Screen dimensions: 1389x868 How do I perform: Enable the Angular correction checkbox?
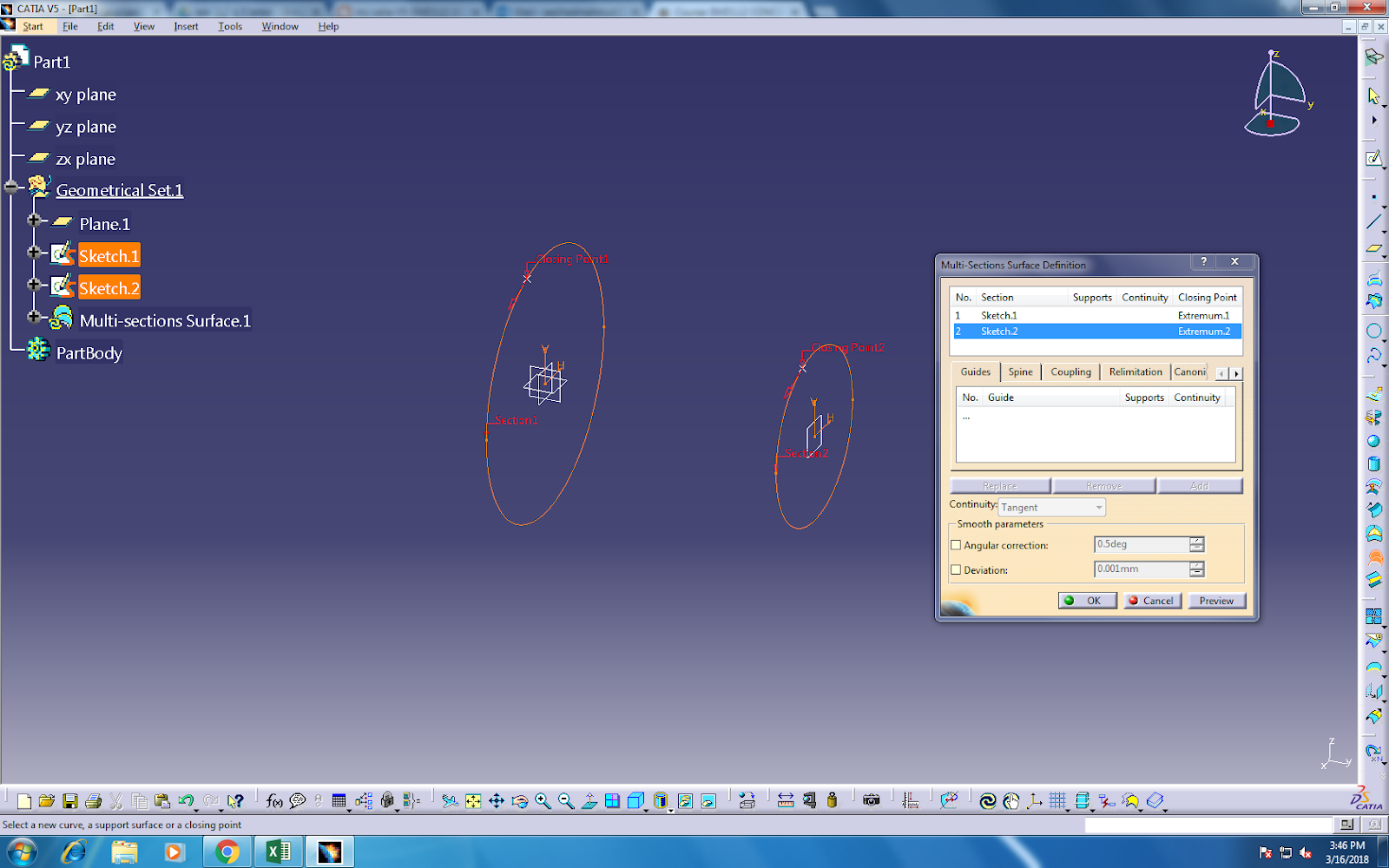tap(956, 544)
